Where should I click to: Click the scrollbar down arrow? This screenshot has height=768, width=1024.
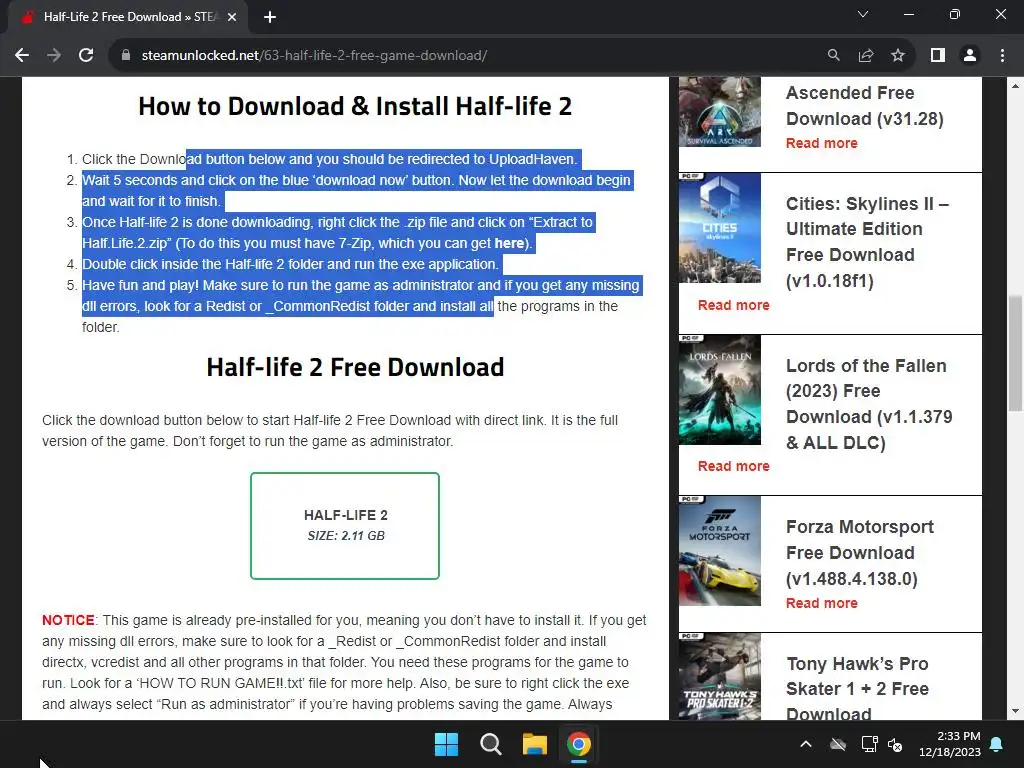click(1015, 711)
